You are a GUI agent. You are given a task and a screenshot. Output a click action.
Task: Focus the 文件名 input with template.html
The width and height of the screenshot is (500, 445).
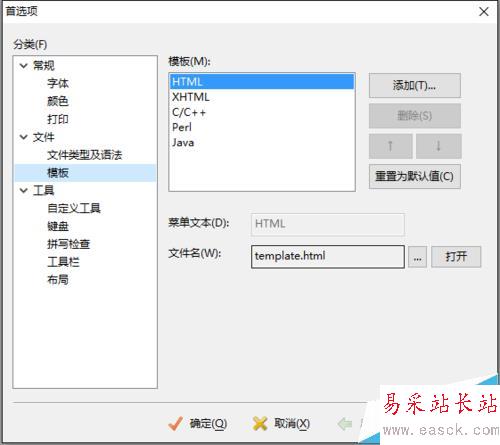[328, 257]
